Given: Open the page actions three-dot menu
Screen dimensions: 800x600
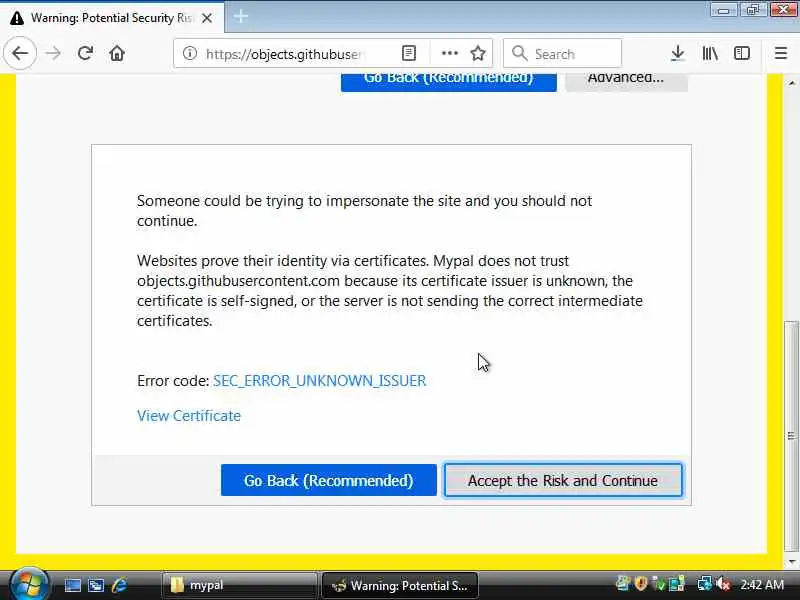Looking at the screenshot, I should [449, 53].
